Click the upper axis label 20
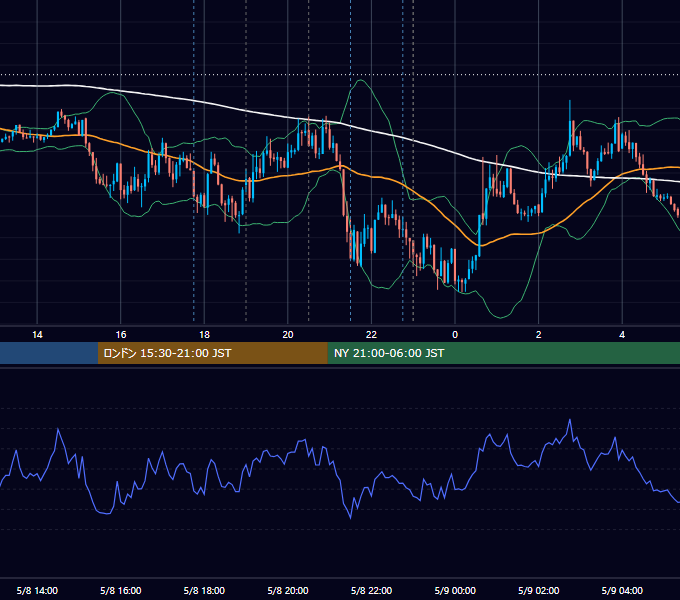680x600 pixels. tap(288, 335)
